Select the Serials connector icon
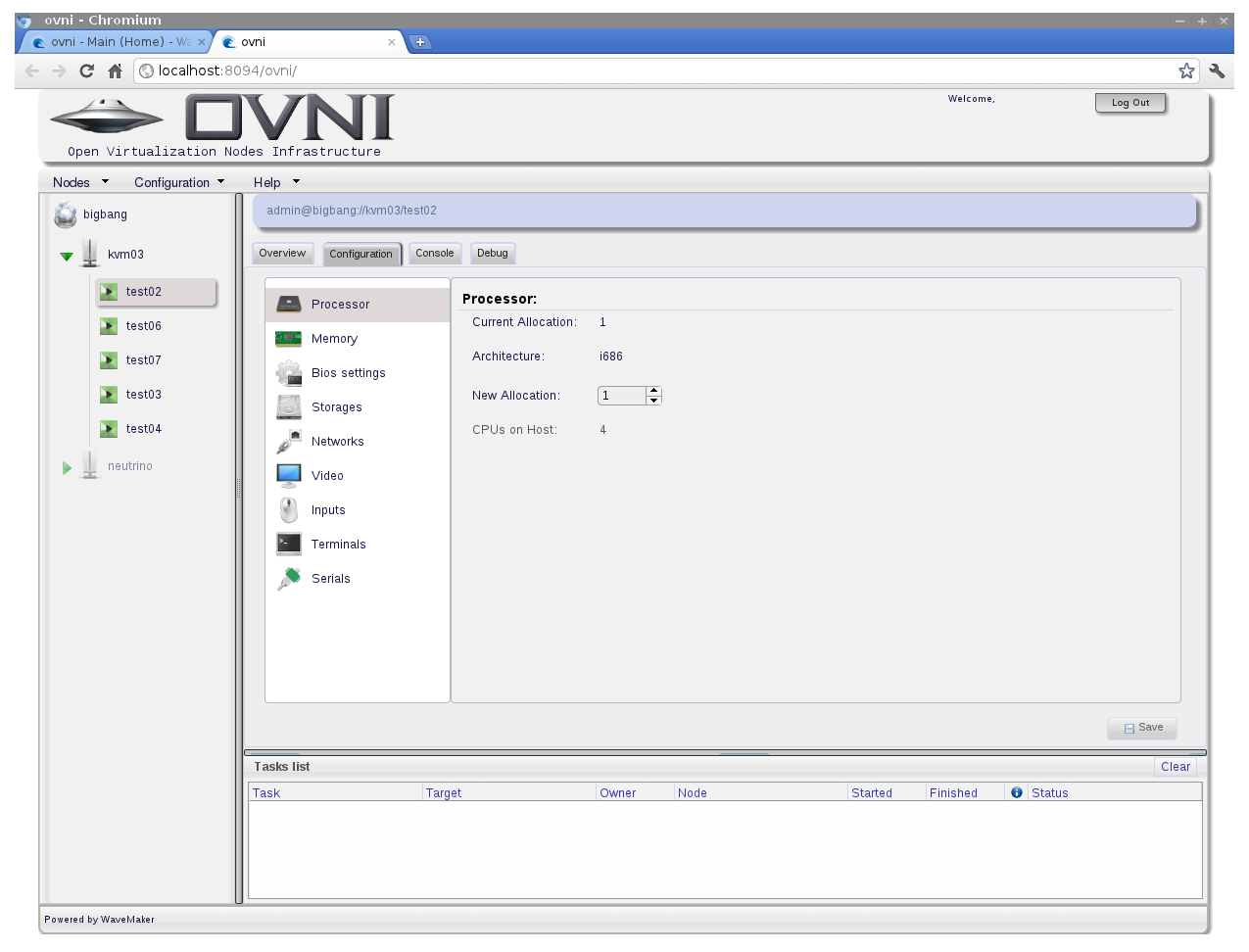This screenshot has width=1249, height=952. pos(288,578)
